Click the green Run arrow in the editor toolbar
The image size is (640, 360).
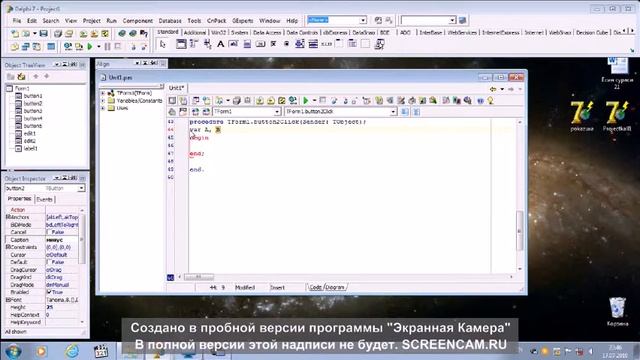point(305,100)
